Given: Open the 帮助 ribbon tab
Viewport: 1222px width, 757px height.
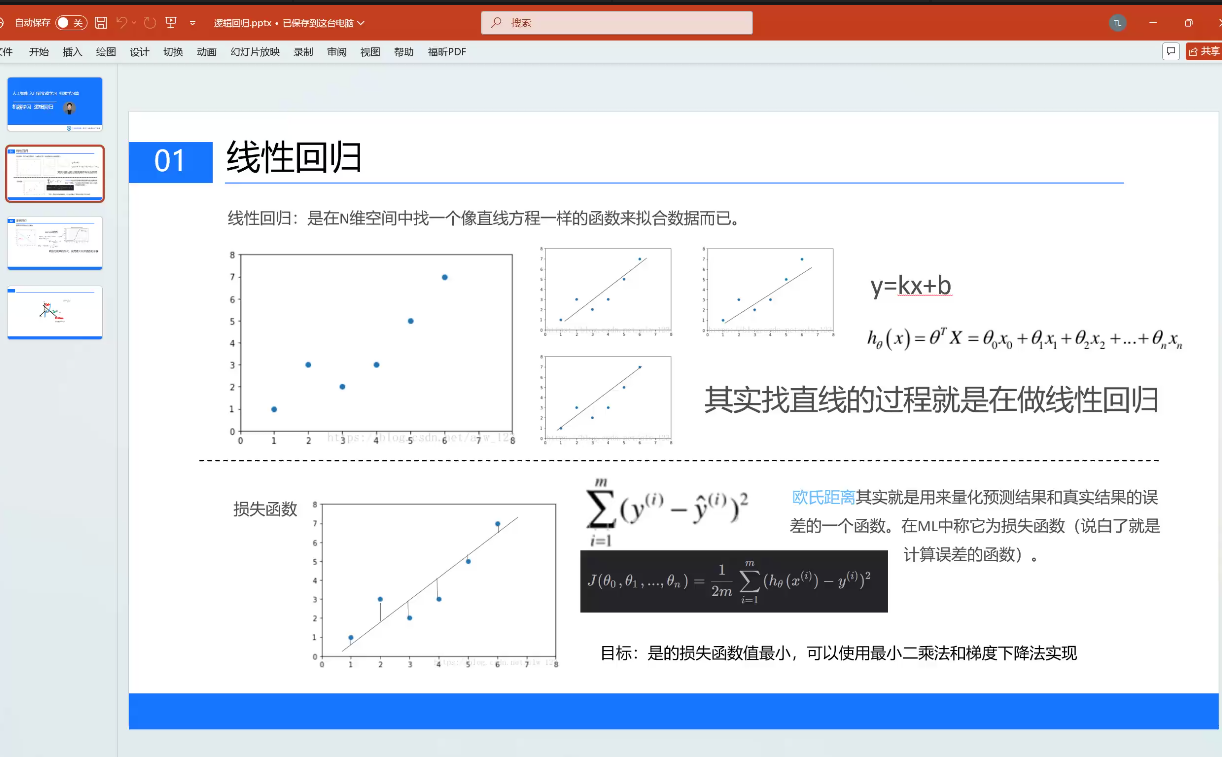Looking at the screenshot, I should [x=404, y=52].
